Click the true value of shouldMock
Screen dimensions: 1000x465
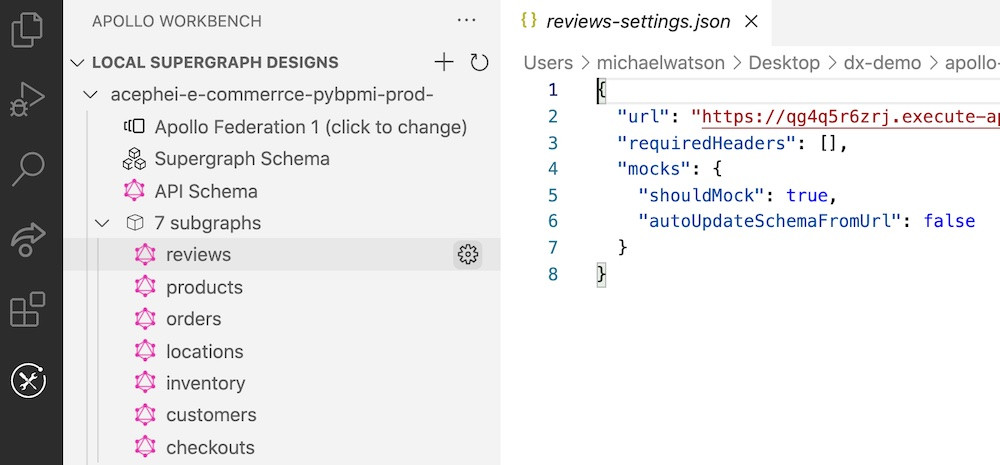tap(806, 195)
